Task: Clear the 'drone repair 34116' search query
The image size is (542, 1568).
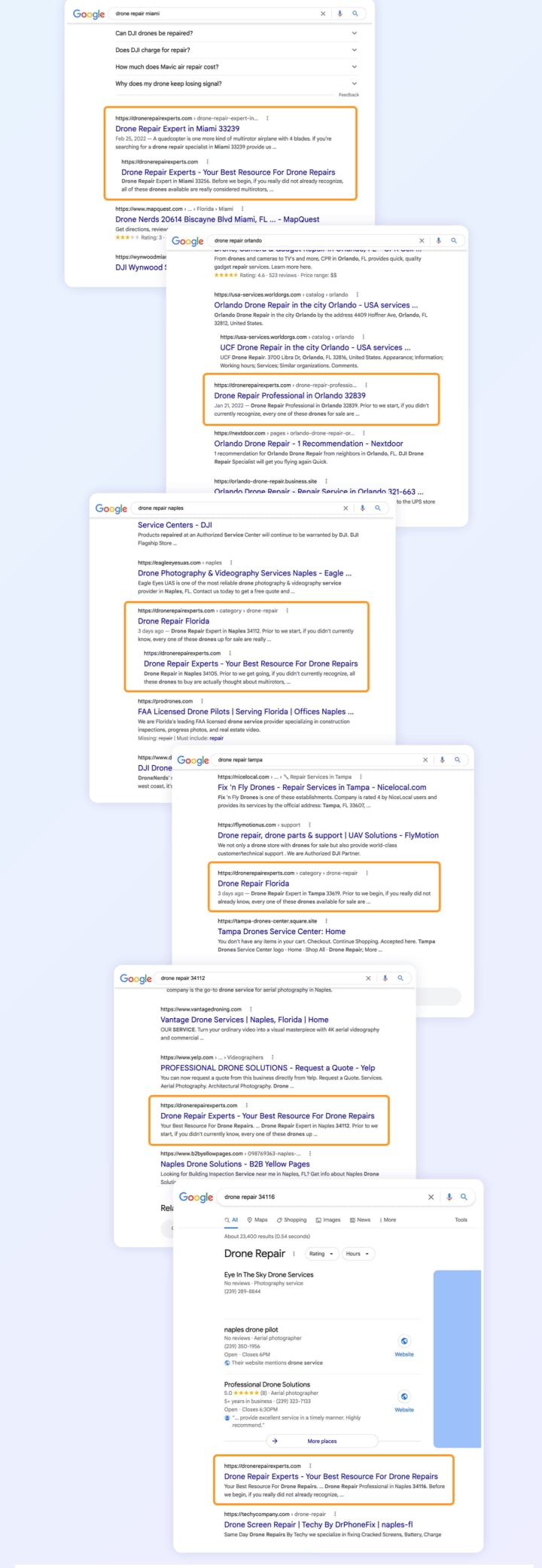Action: 431,1197
